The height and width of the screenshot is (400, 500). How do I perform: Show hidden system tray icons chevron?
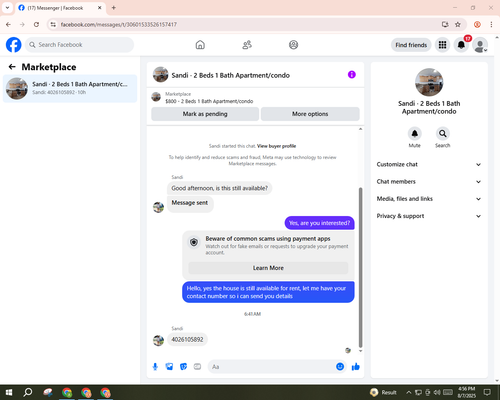409,392
